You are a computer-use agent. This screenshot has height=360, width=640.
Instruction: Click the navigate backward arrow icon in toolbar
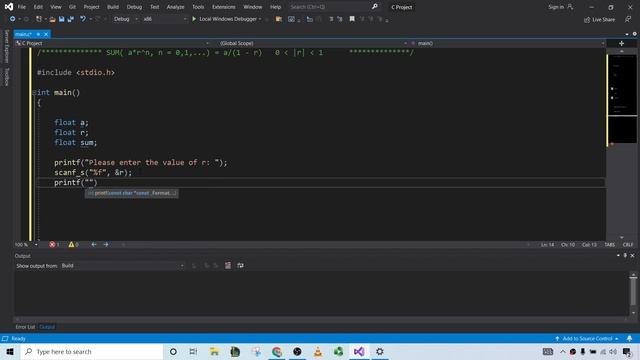pyautogui.click(x=12, y=19)
